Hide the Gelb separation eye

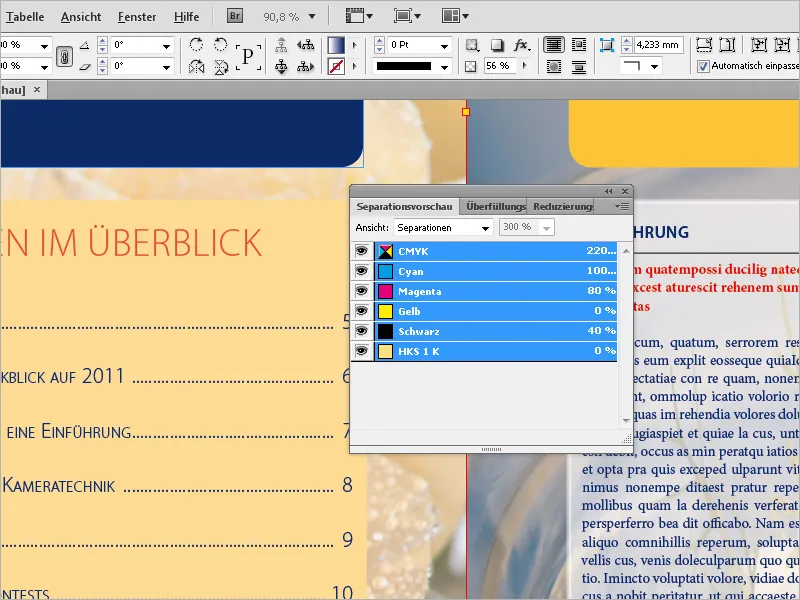point(362,311)
